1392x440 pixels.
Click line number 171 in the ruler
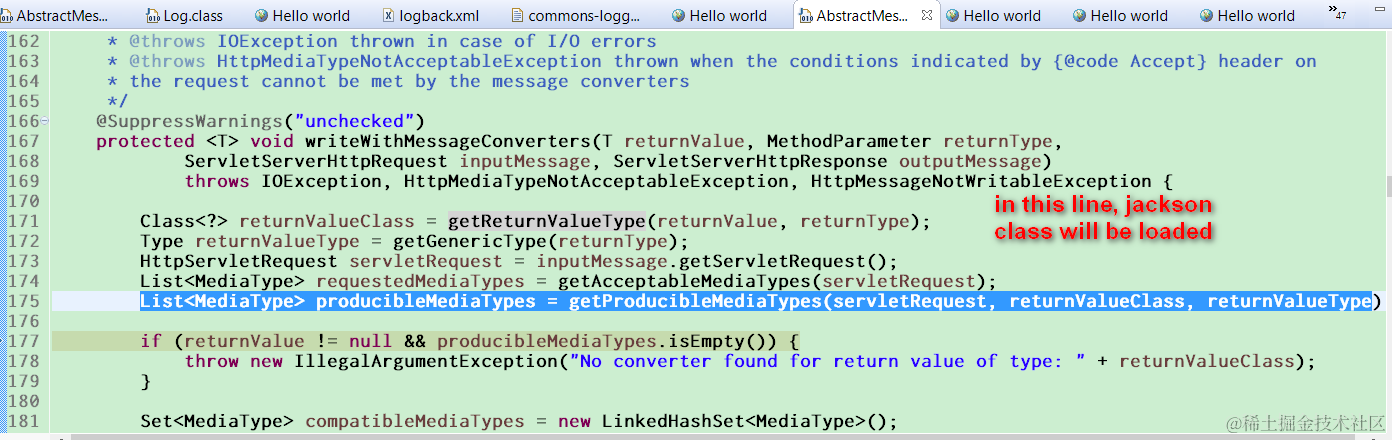click(x=22, y=221)
